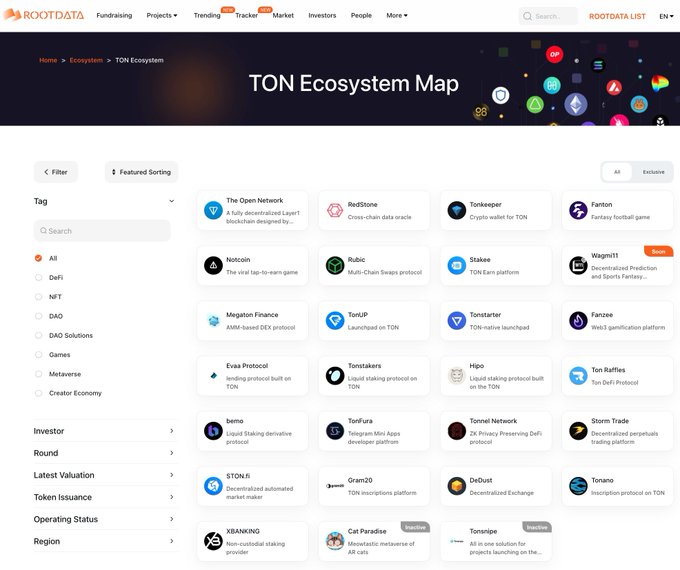Screen dimensions: 680x570
Task: Select the Metaverse tag radio button
Action: 38,374
